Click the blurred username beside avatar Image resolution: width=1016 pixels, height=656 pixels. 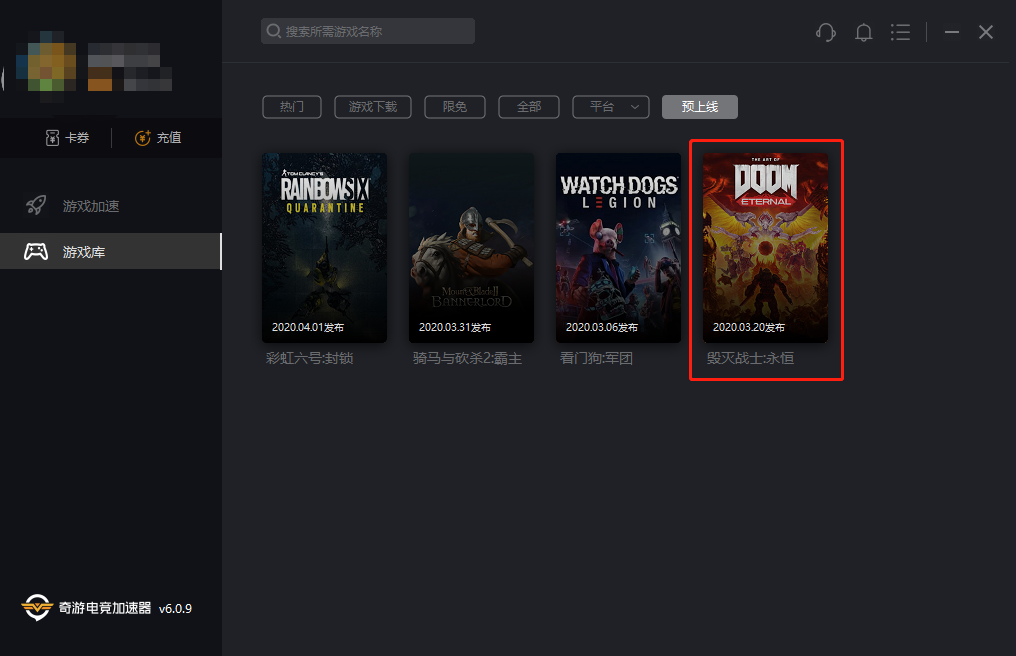click(x=130, y=67)
